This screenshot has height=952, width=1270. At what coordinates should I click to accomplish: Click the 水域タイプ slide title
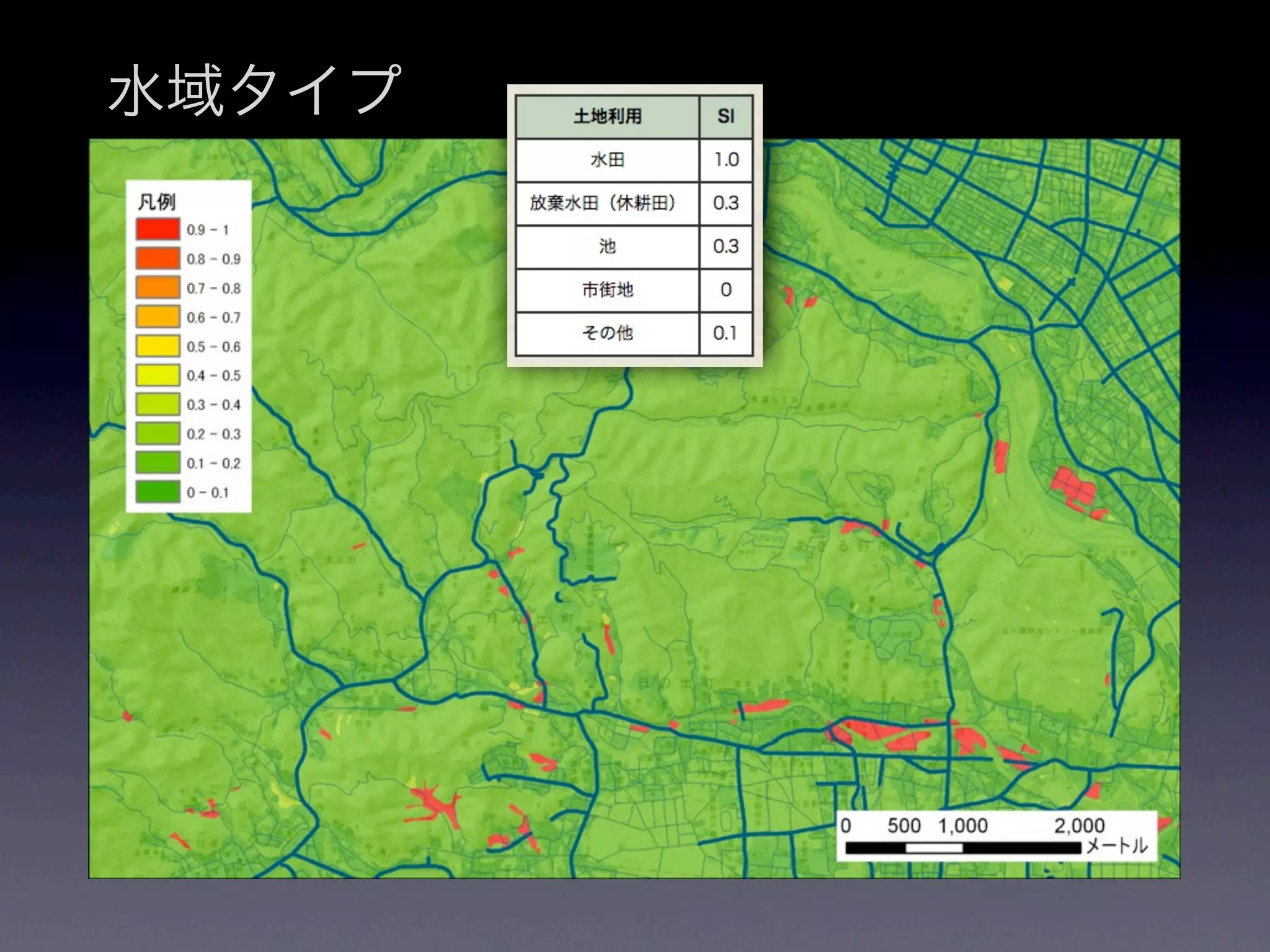pos(254,90)
